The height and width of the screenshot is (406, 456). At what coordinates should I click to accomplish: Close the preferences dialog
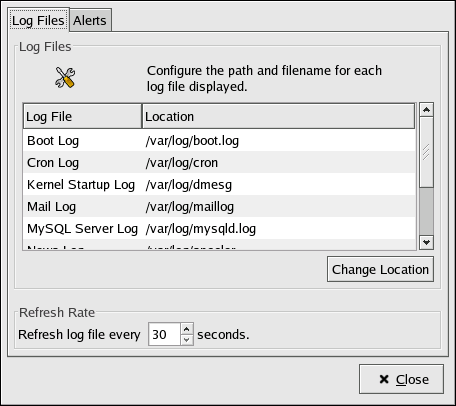(401, 379)
